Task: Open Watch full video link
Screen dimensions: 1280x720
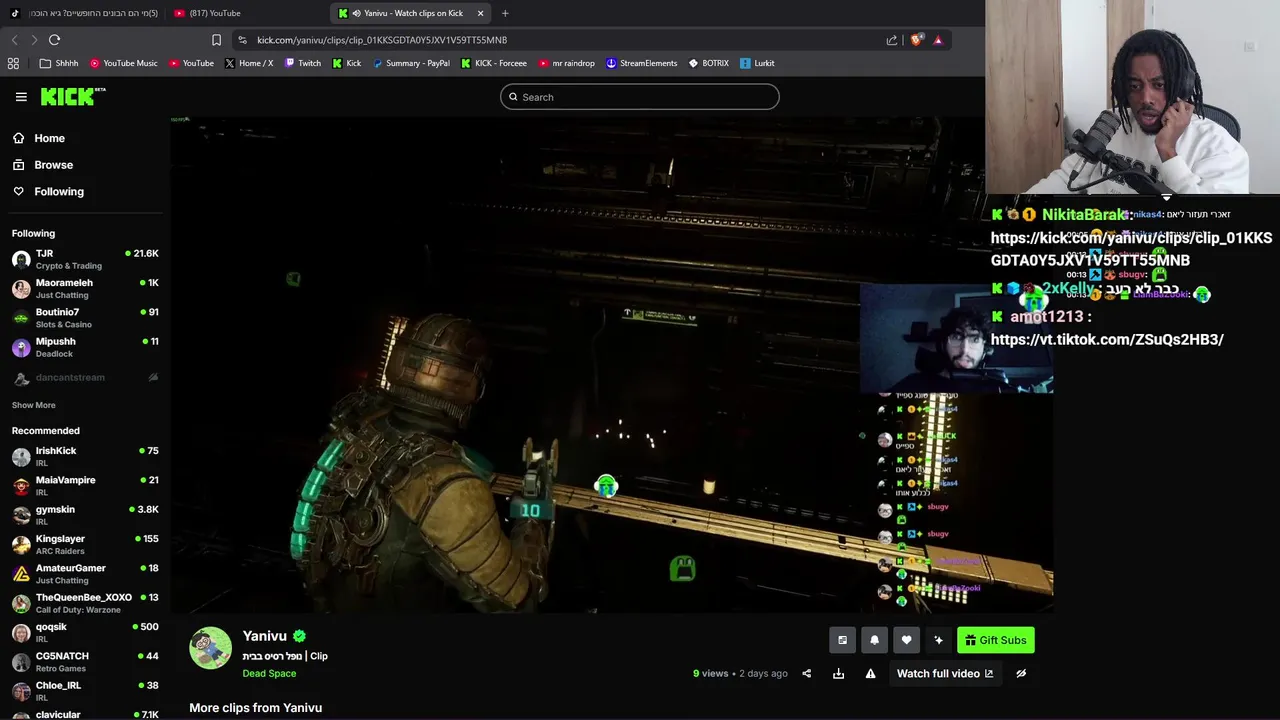Action: pos(945,673)
